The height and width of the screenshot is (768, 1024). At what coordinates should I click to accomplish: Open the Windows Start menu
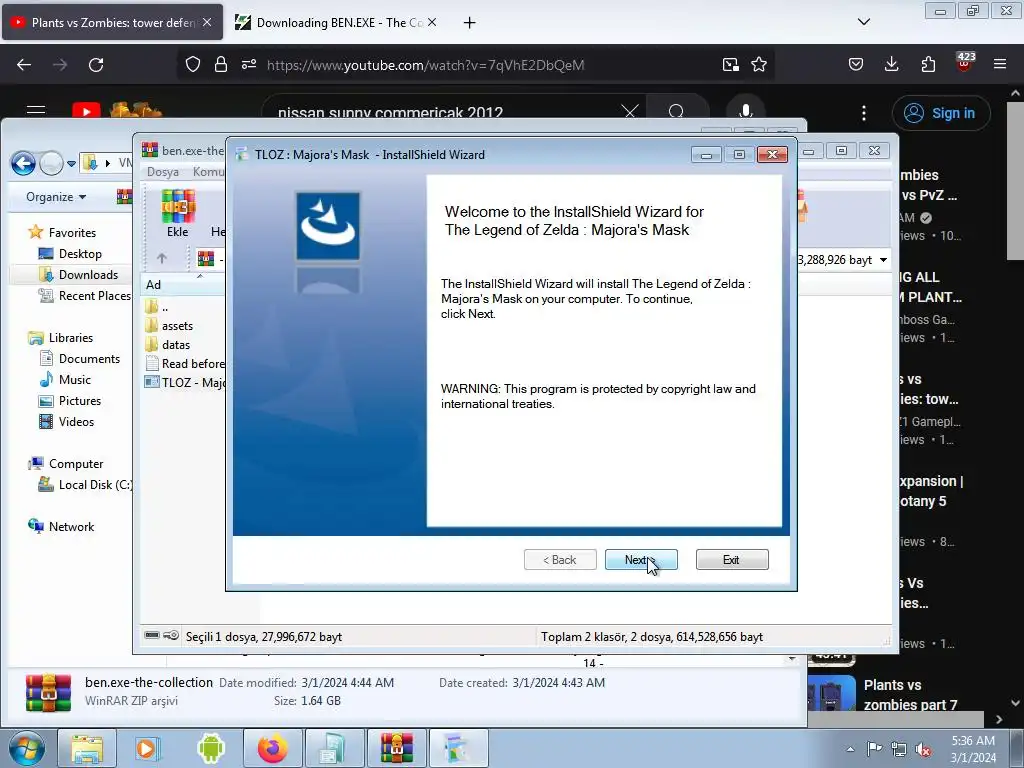point(27,748)
